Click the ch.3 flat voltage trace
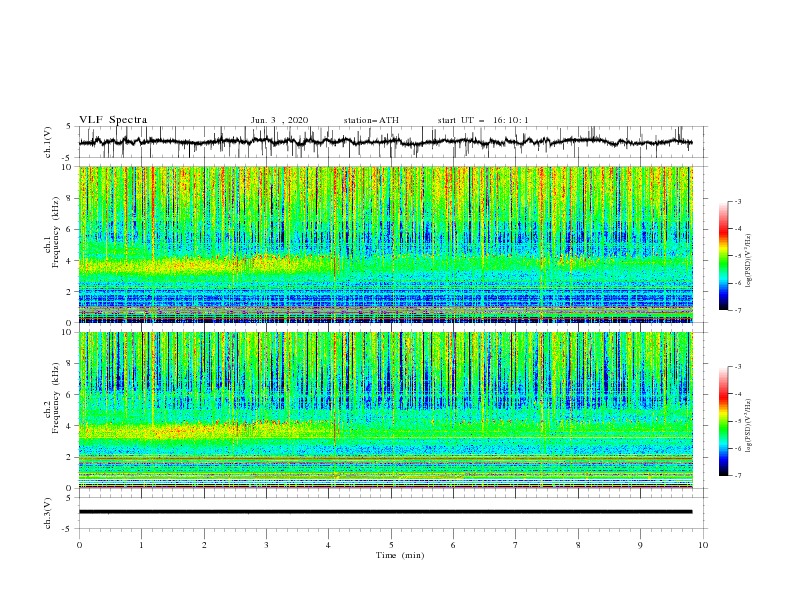Image resolution: width=792 pixels, height=612 pixels. tap(385, 512)
